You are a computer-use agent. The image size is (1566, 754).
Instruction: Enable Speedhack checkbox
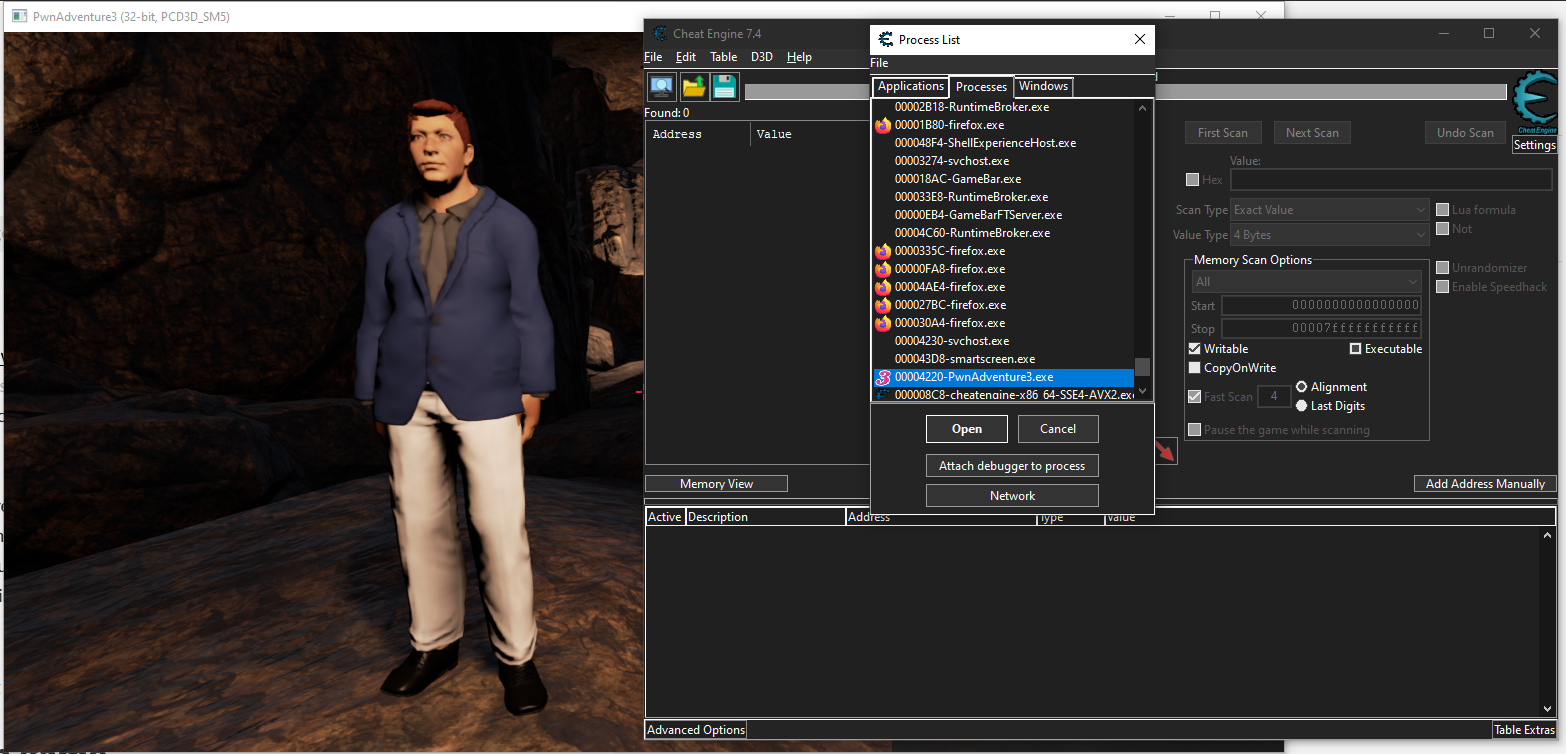(1443, 287)
